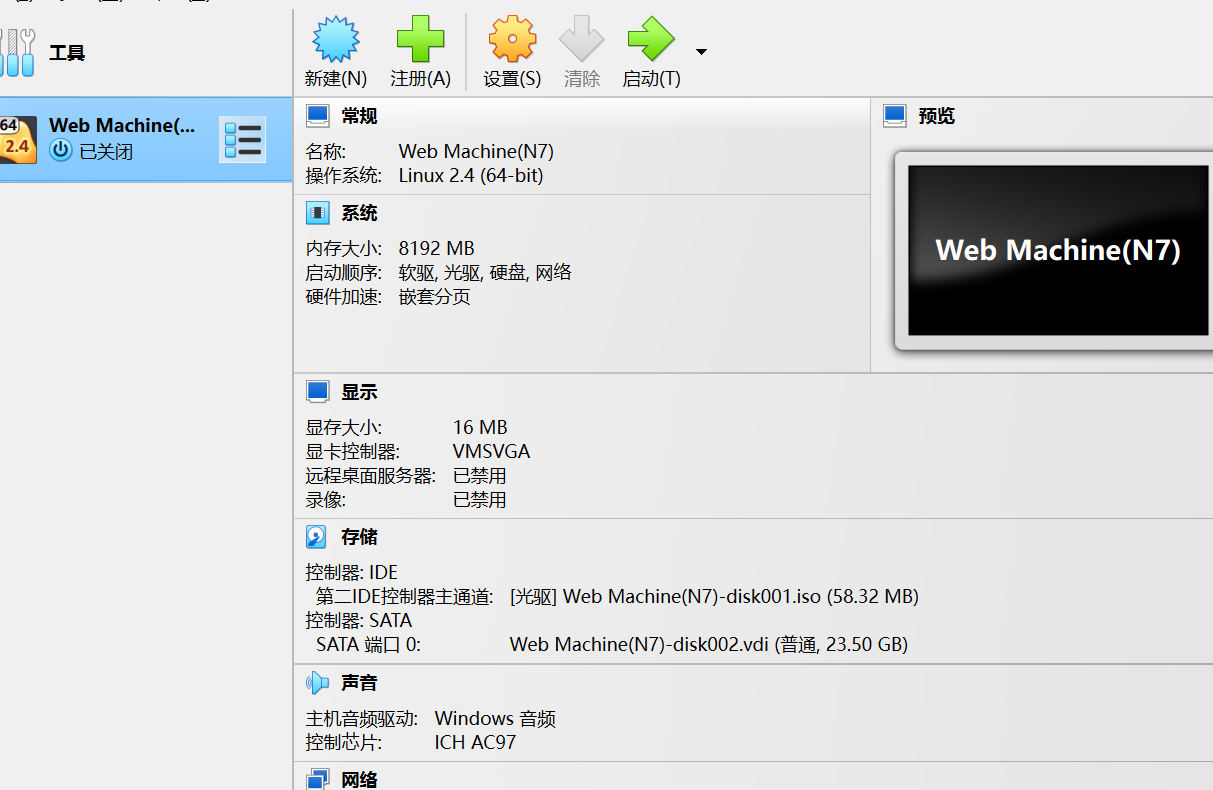Click the name value Web Machine(N7)
The image size is (1213, 790).
[x=476, y=151]
